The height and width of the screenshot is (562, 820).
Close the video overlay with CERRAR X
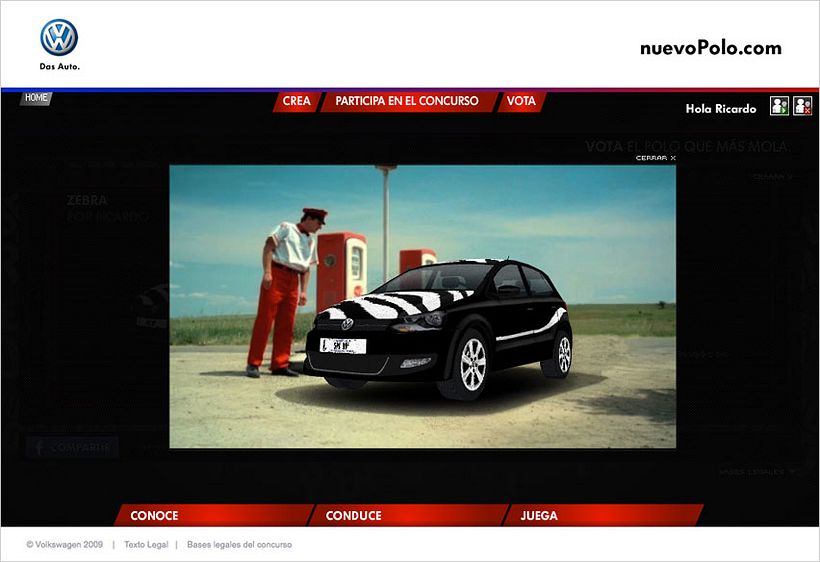click(x=656, y=158)
